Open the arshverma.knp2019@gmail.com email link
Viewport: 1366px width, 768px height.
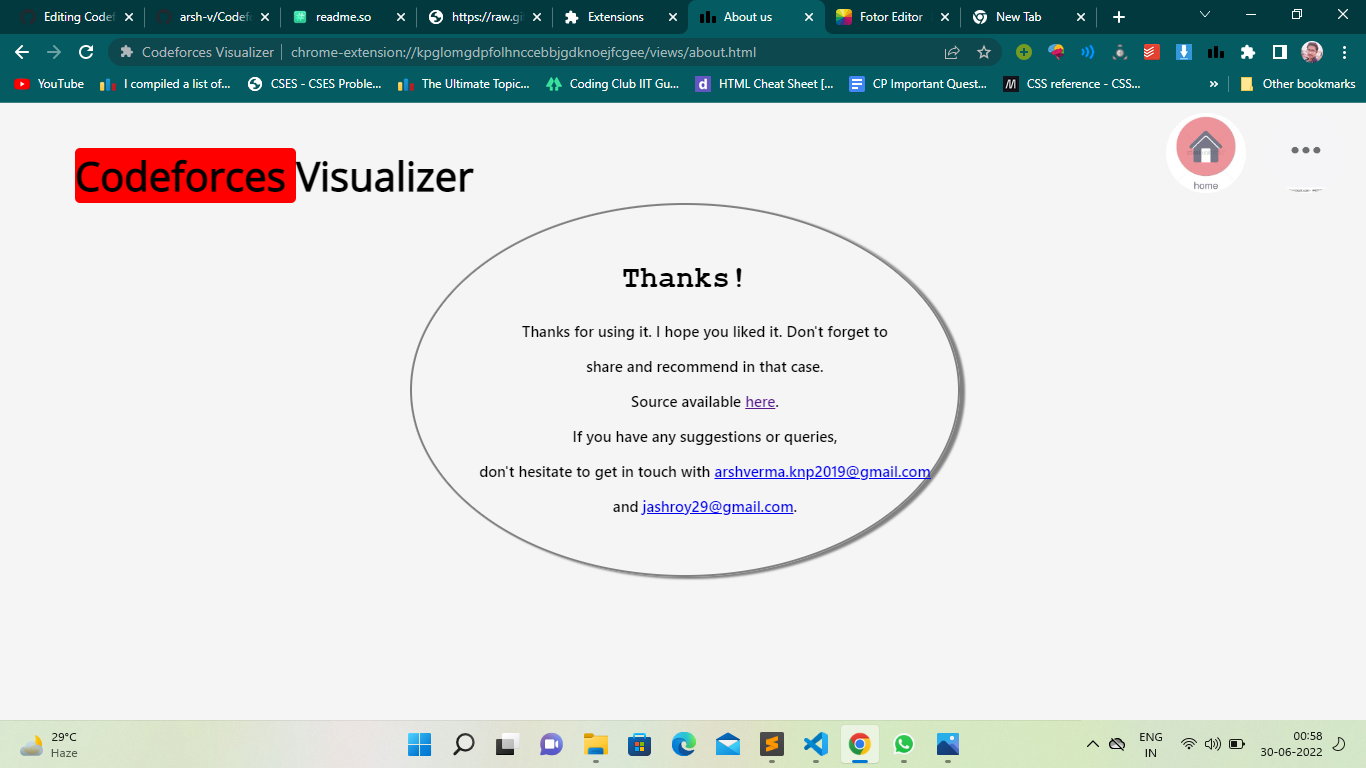click(x=822, y=471)
